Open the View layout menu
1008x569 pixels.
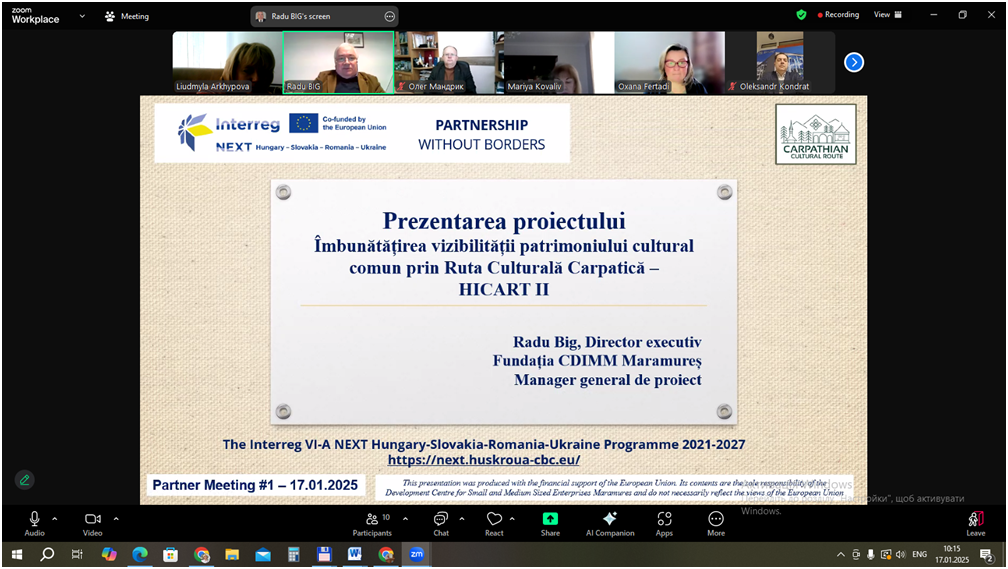pos(888,15)
